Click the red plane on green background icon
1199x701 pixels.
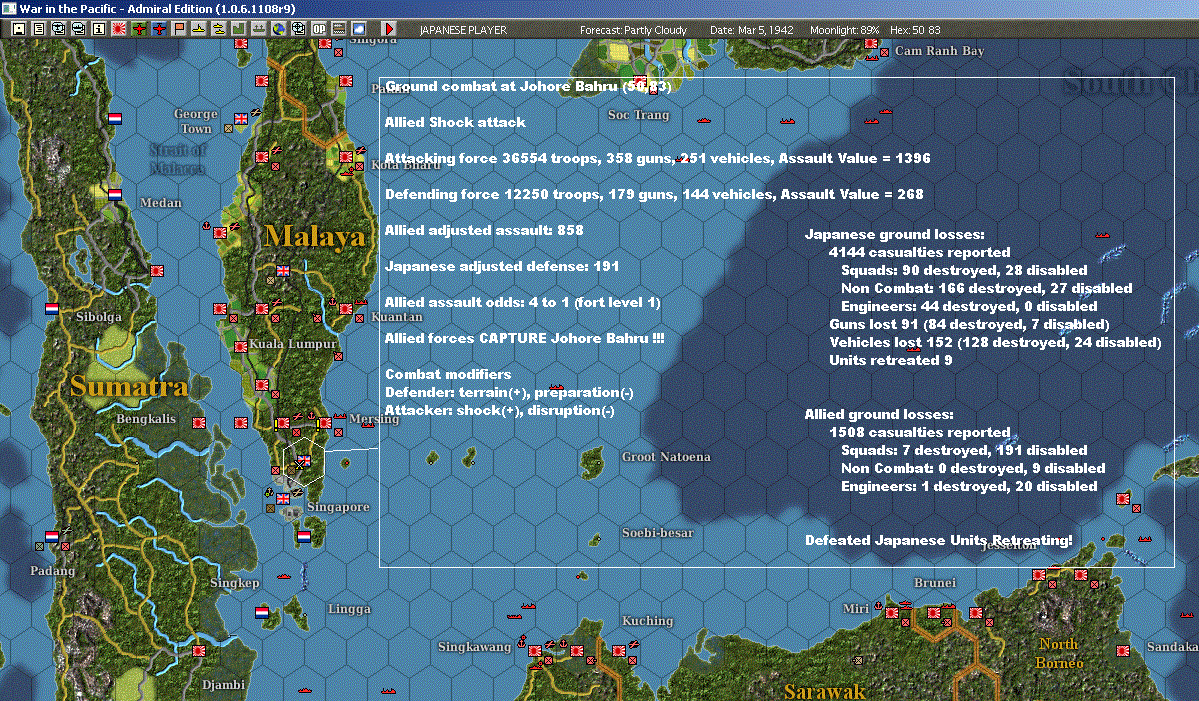[x=139, y=29]
